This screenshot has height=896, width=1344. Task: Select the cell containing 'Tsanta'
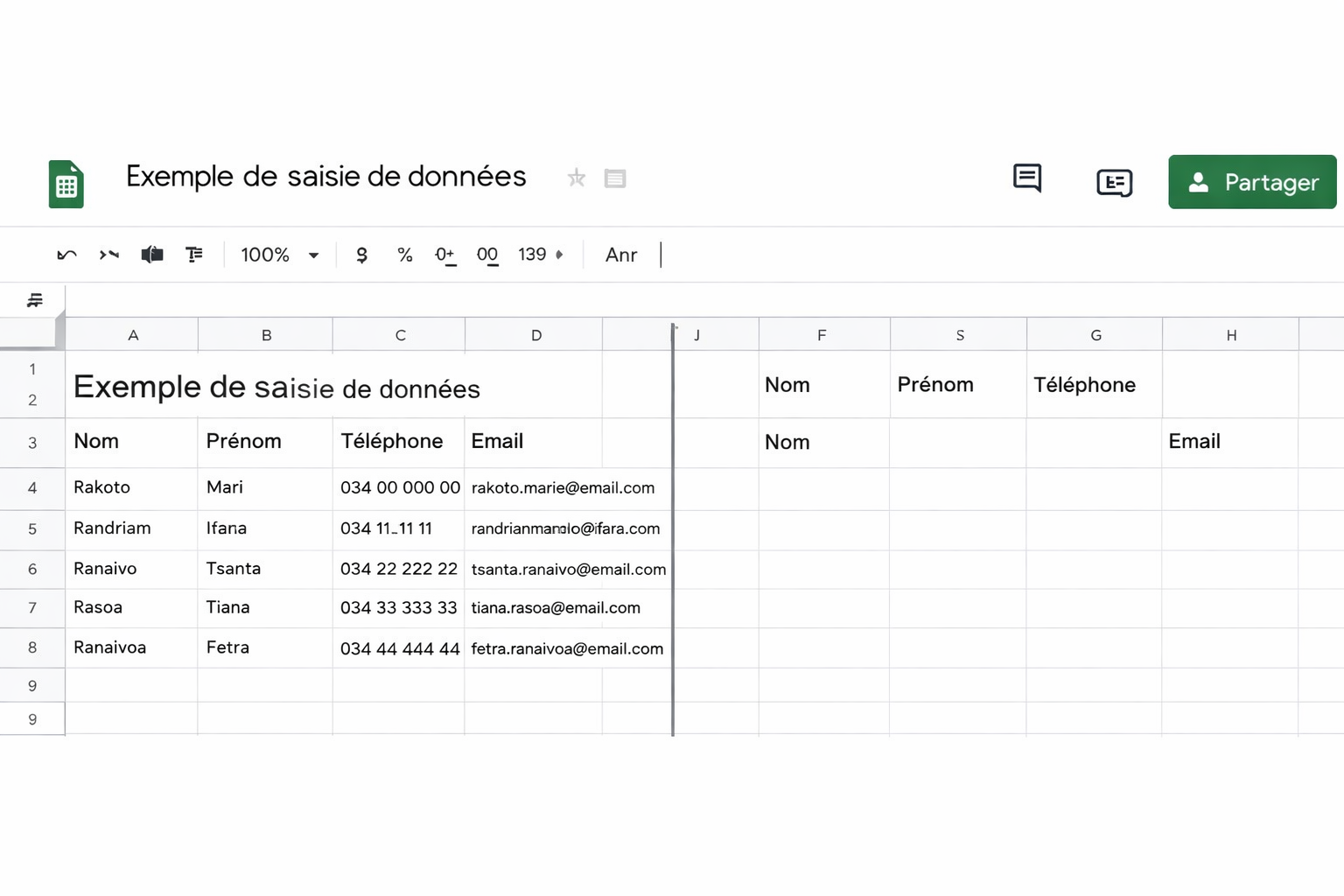266,570
